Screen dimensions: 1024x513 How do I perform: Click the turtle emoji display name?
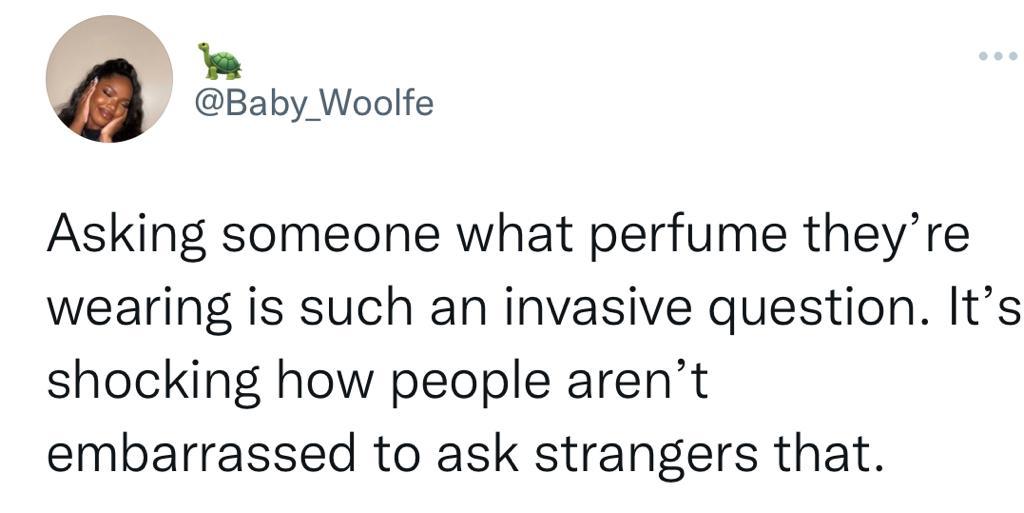tap(219, 61)
